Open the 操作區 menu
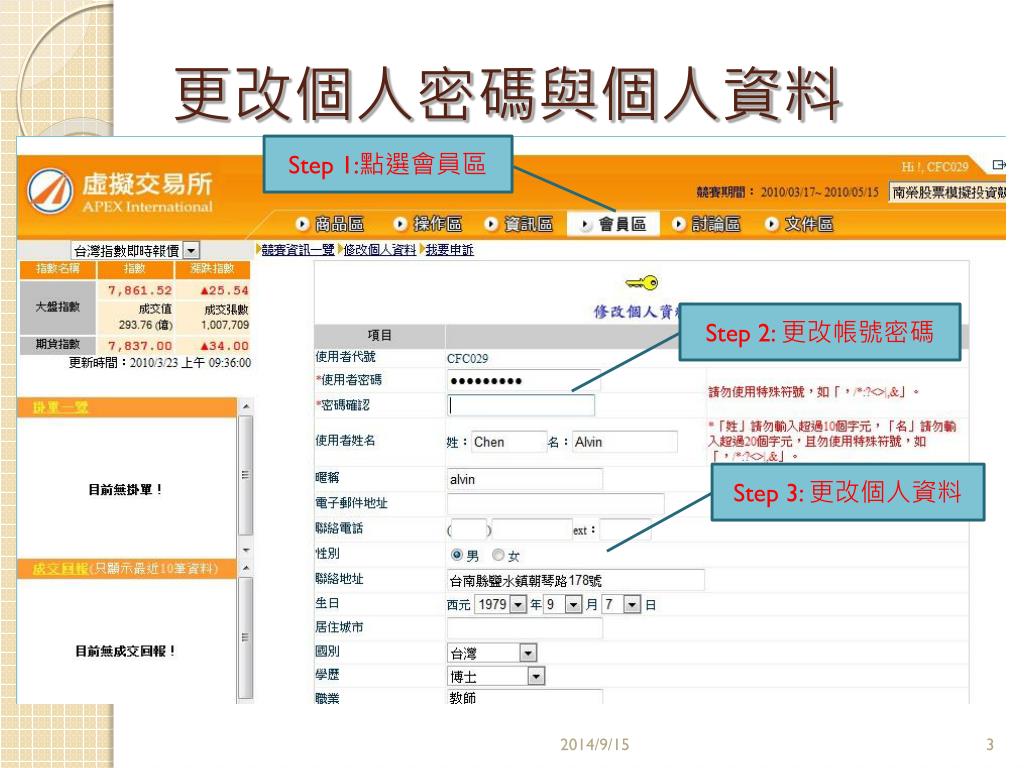The width and height of the screenshot is (1024, 768). (x=438, y=224)
